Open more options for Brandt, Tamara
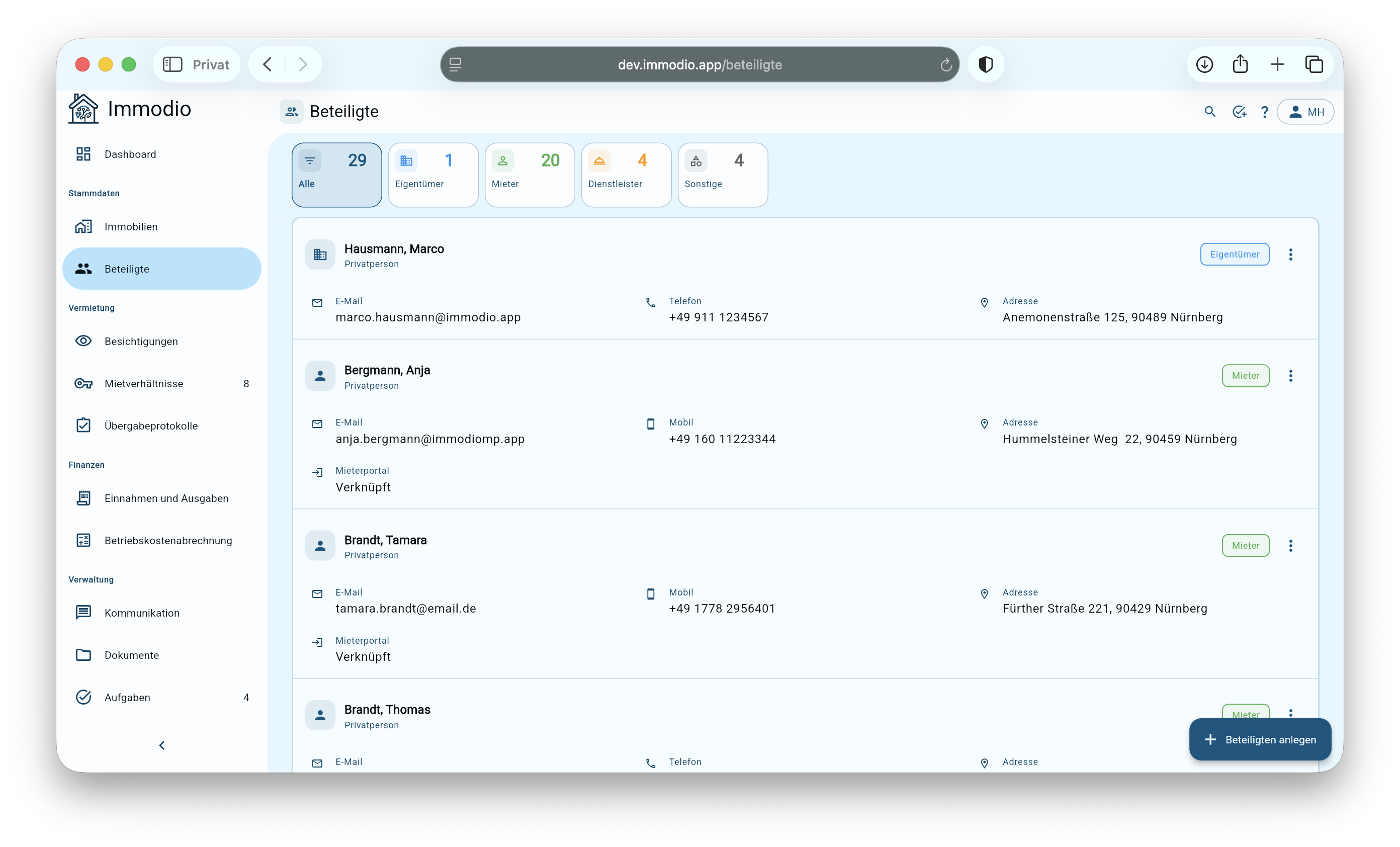 pyautogui.click(x=1290, y=545)
